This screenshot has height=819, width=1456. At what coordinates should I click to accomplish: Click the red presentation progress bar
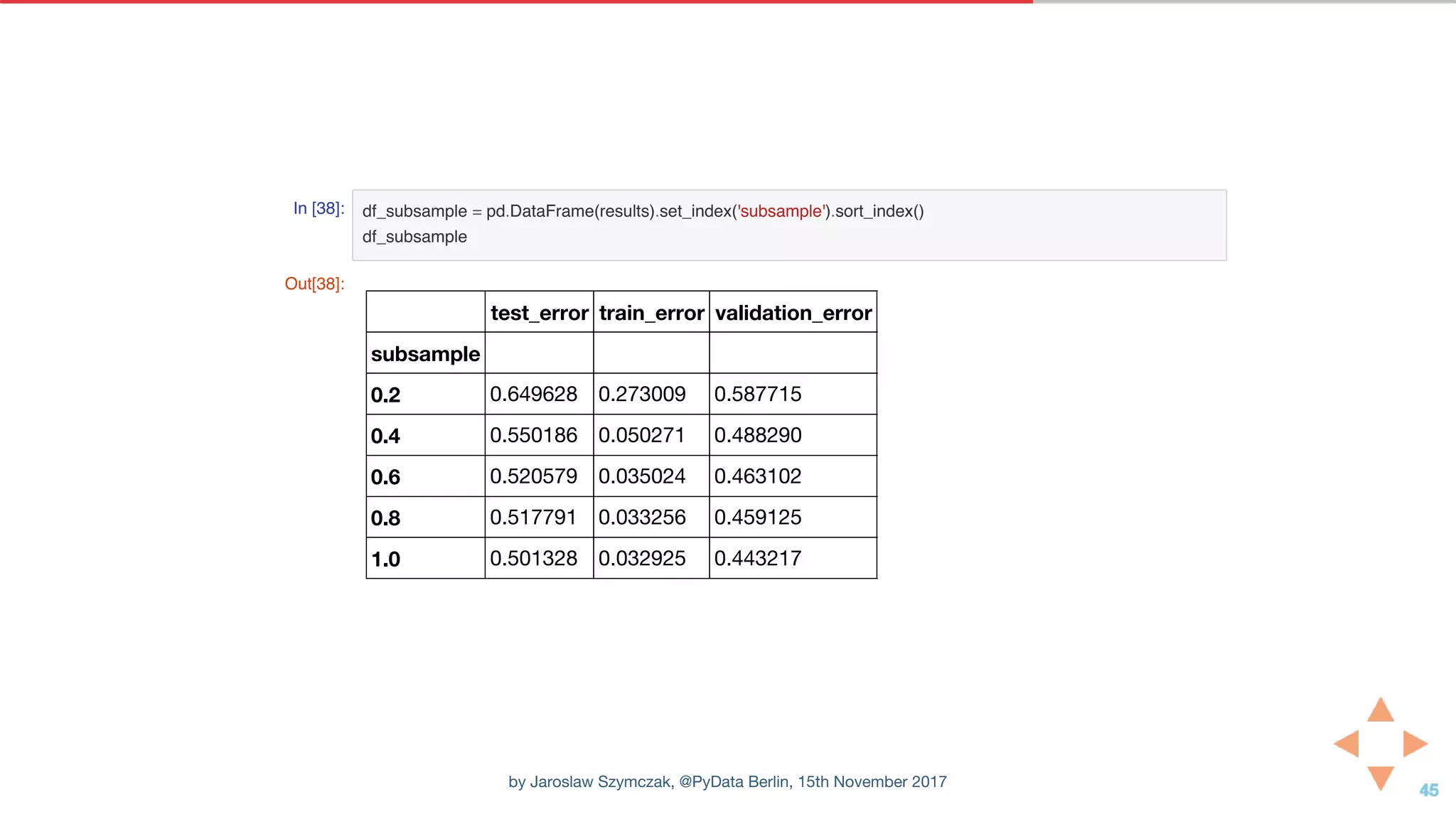point(516,1)
